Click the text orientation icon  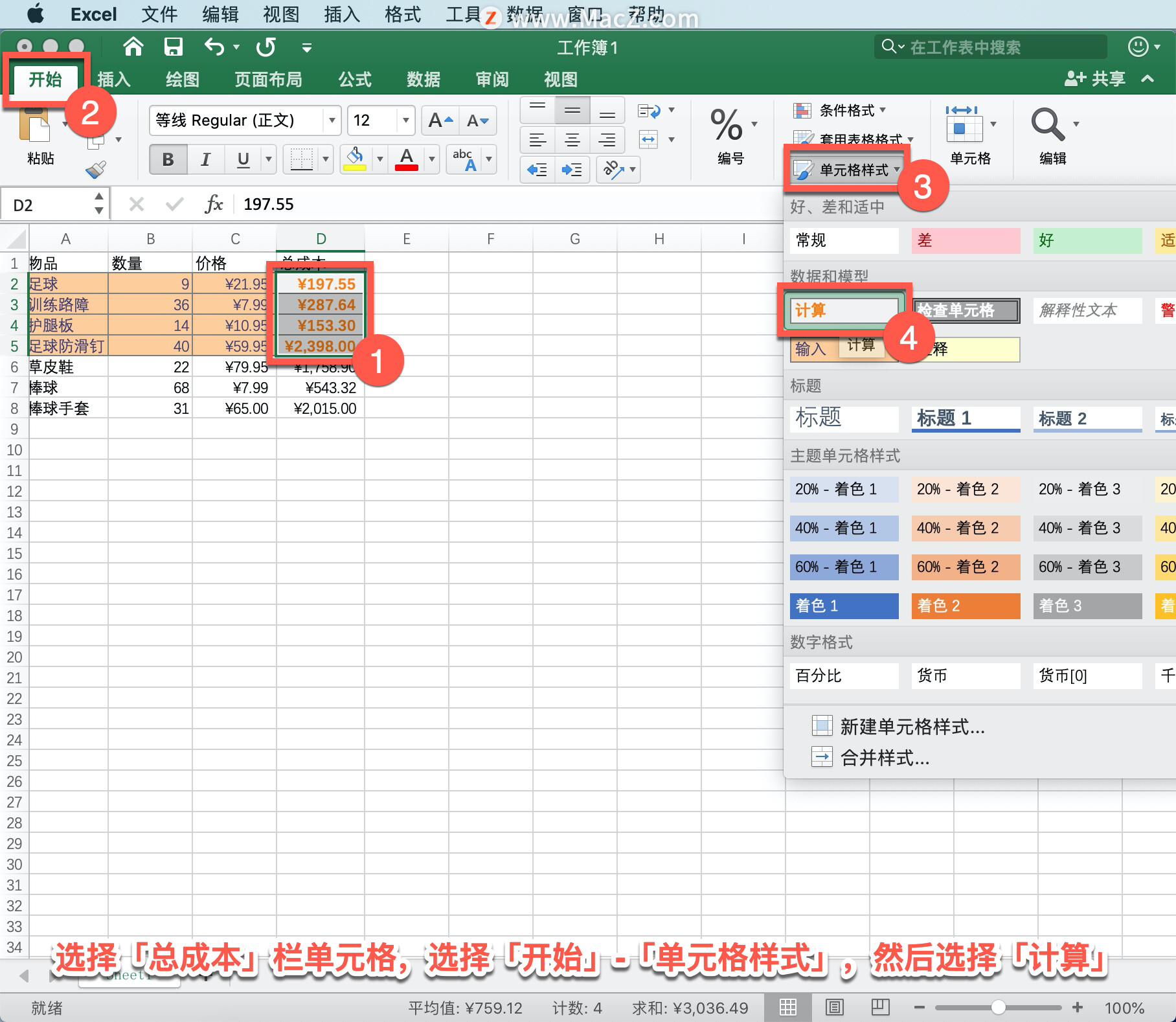(613, 170)
